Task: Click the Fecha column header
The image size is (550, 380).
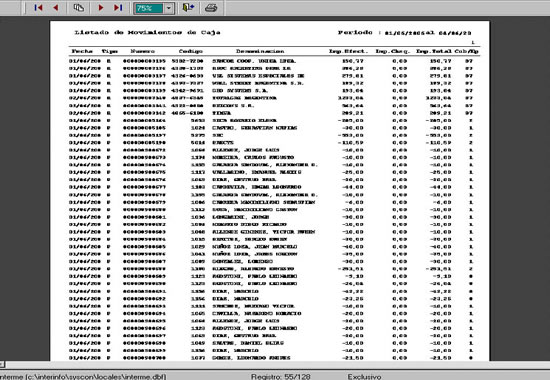Action: point(82,51)
